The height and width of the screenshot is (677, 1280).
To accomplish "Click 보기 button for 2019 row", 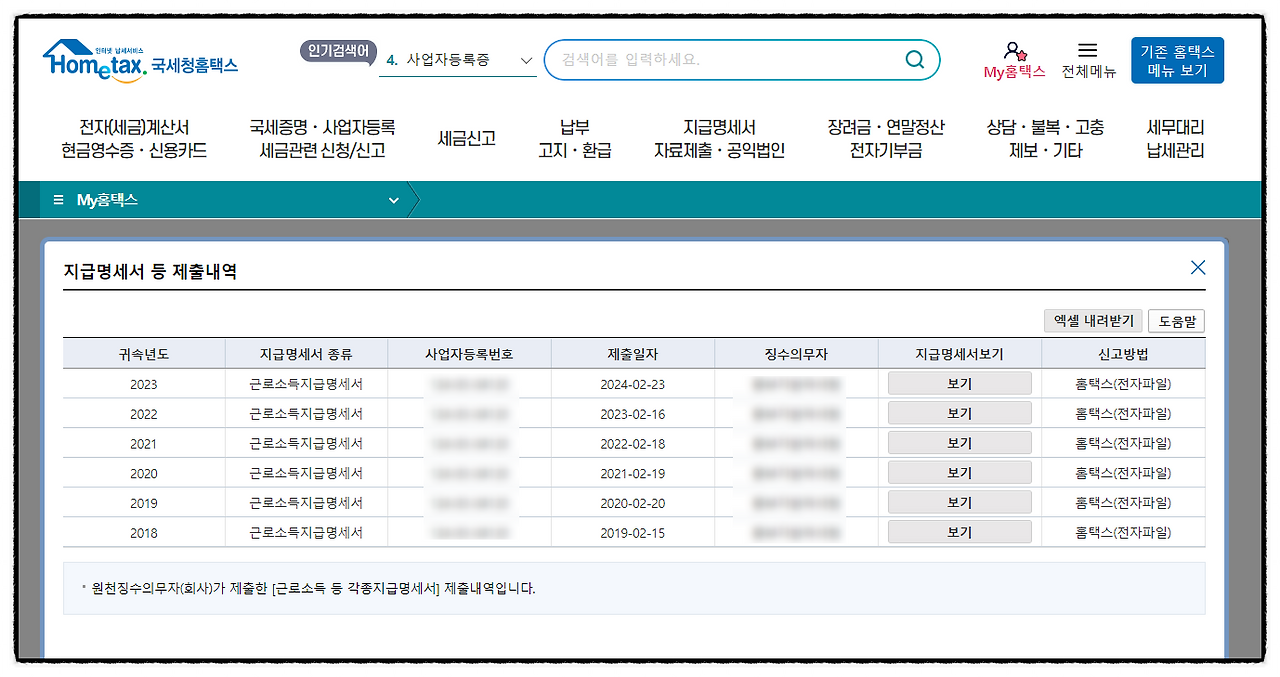I will 959,502.
